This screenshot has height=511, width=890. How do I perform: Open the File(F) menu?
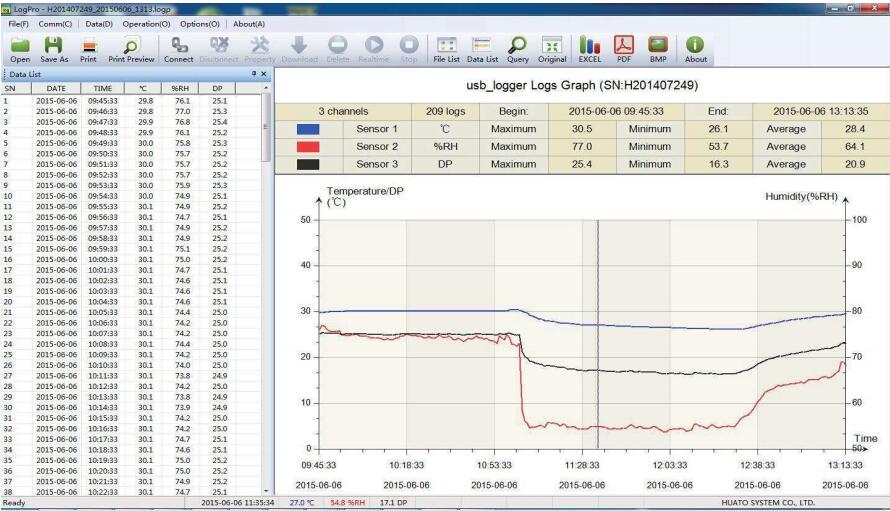pos(18,23)
